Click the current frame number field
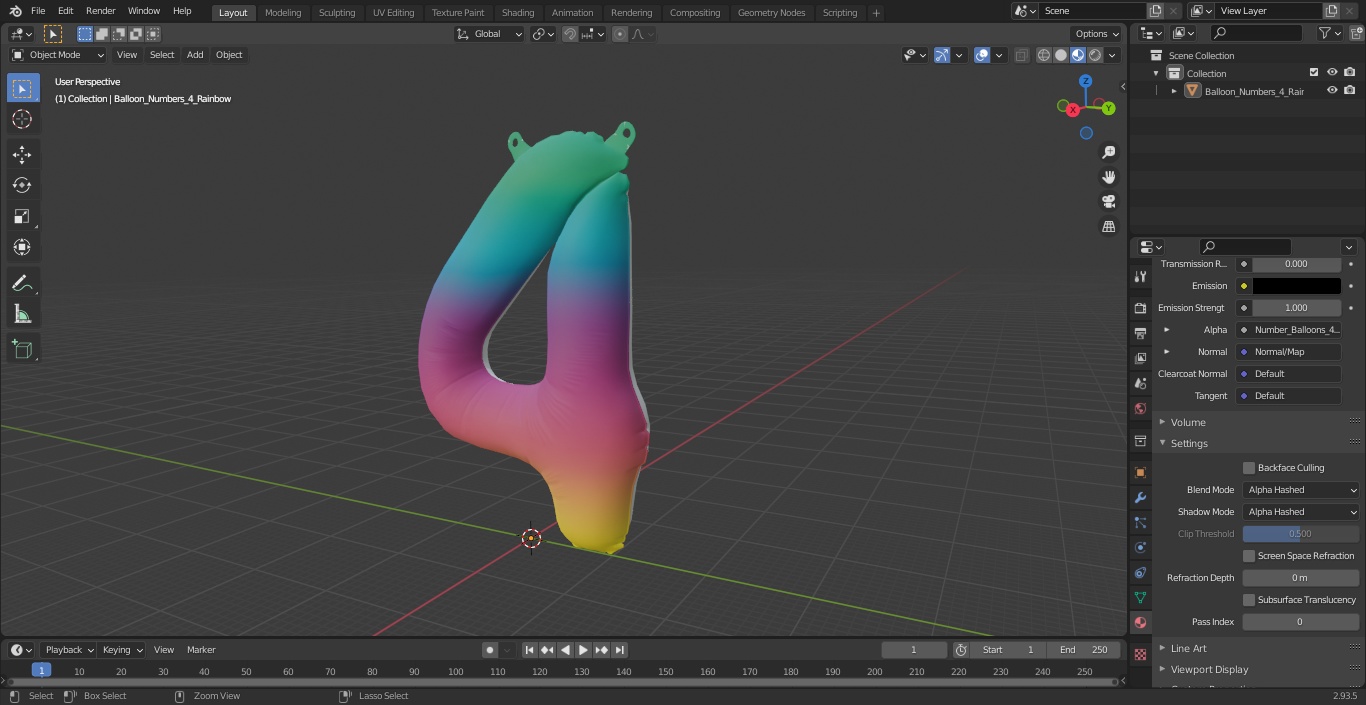 914,650
